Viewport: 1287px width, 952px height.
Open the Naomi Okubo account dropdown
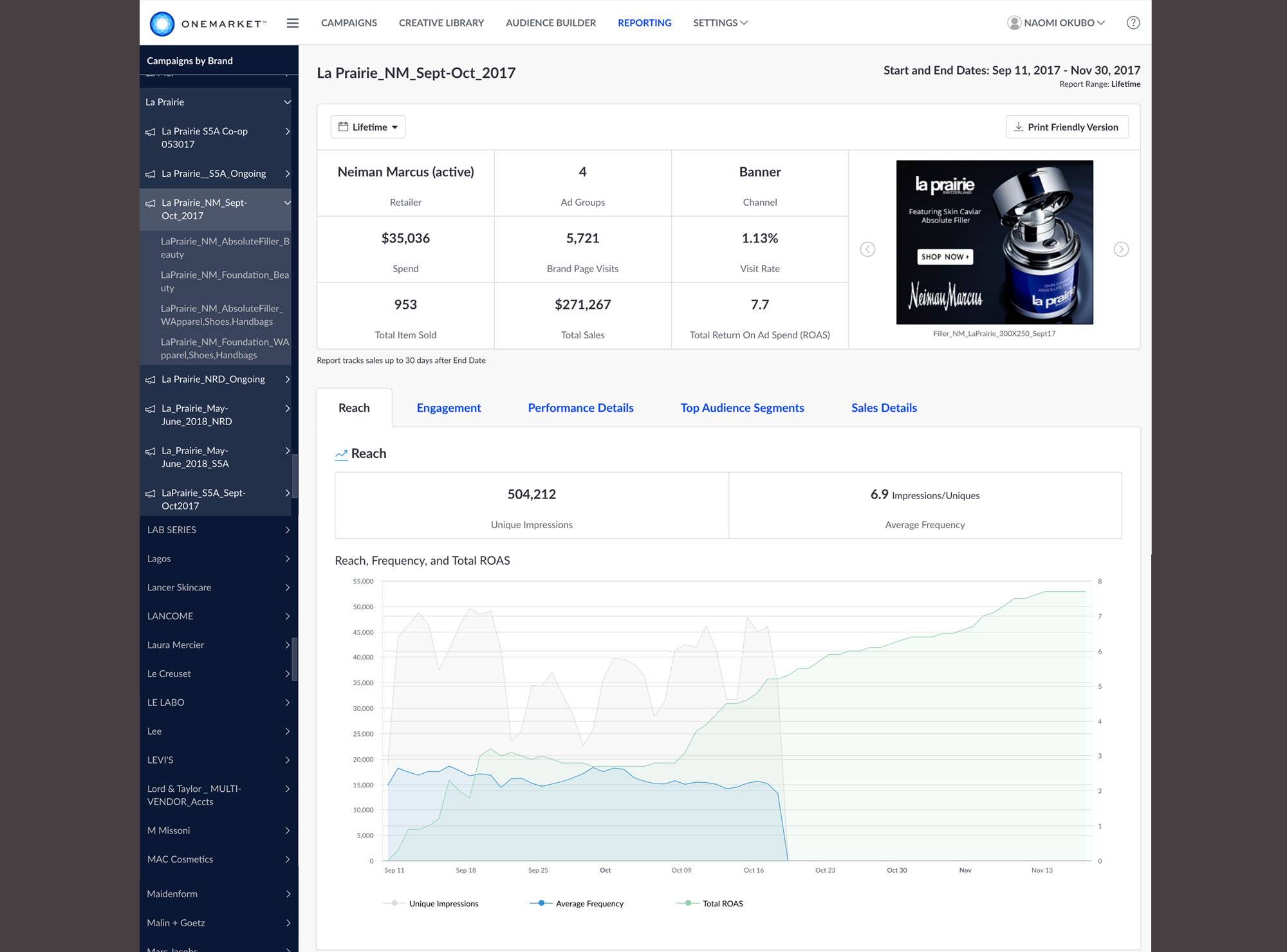coord(1057,23)
